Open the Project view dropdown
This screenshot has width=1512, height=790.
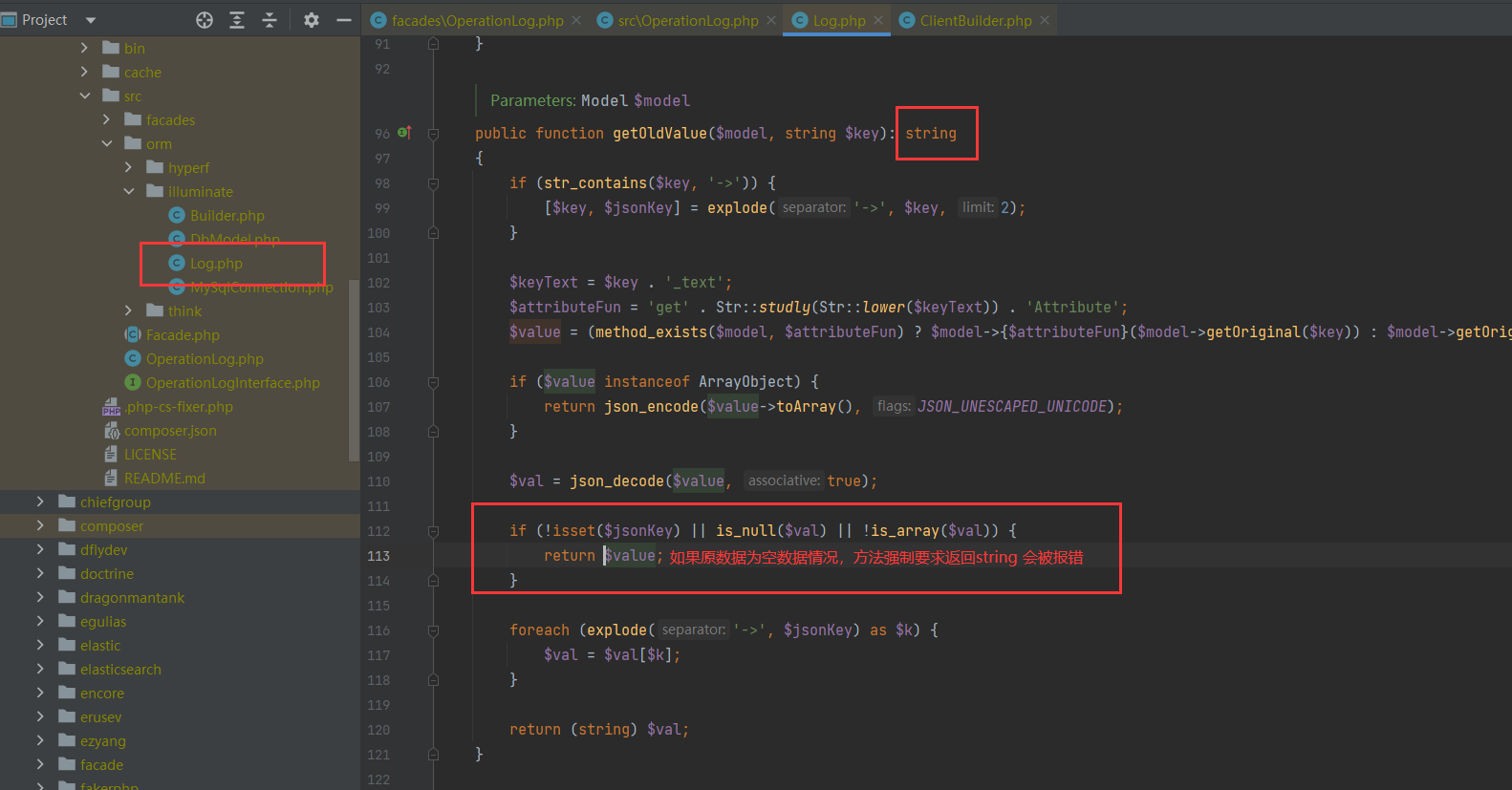[91, 20]
